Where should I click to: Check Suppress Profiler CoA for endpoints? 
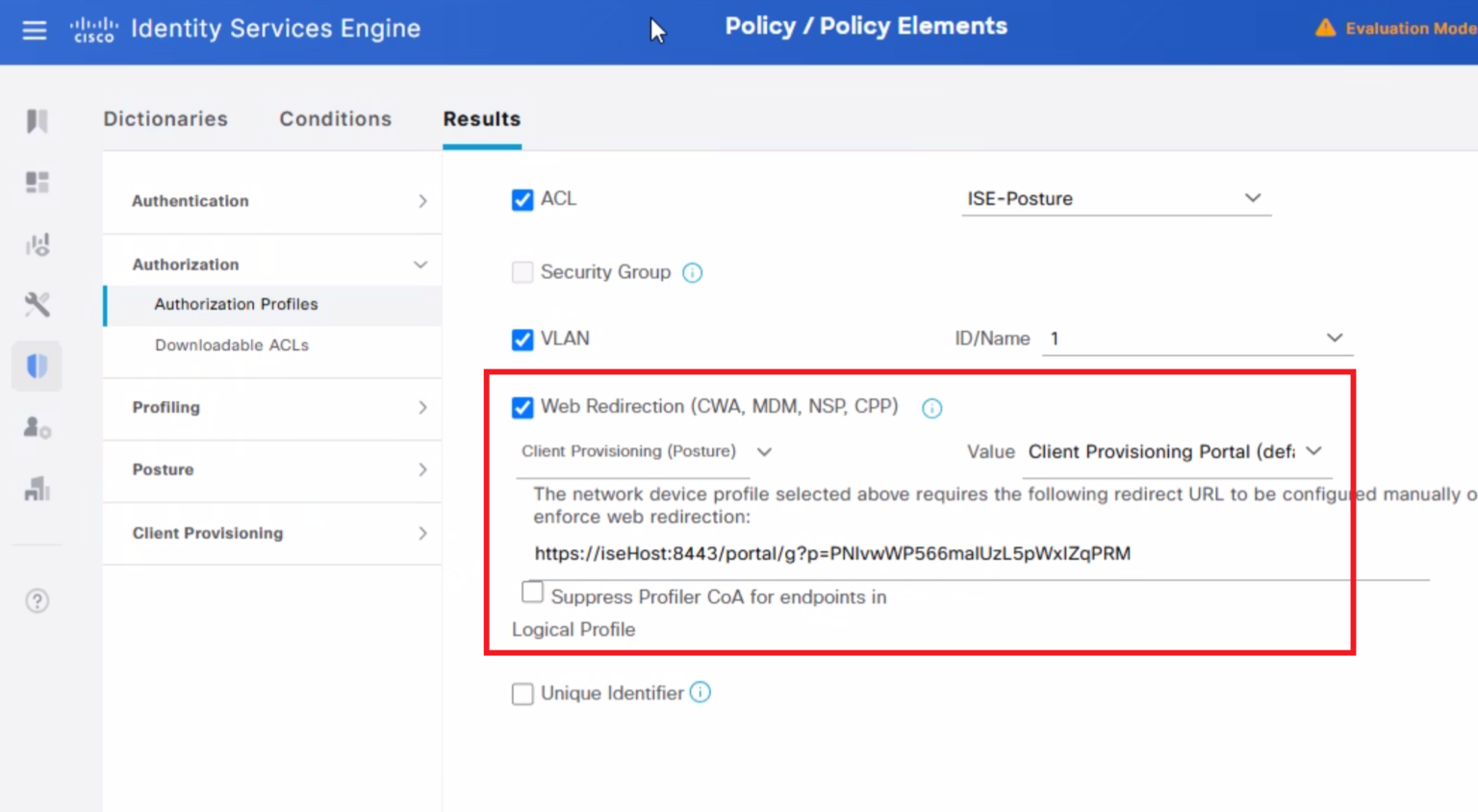coord(532,592)
